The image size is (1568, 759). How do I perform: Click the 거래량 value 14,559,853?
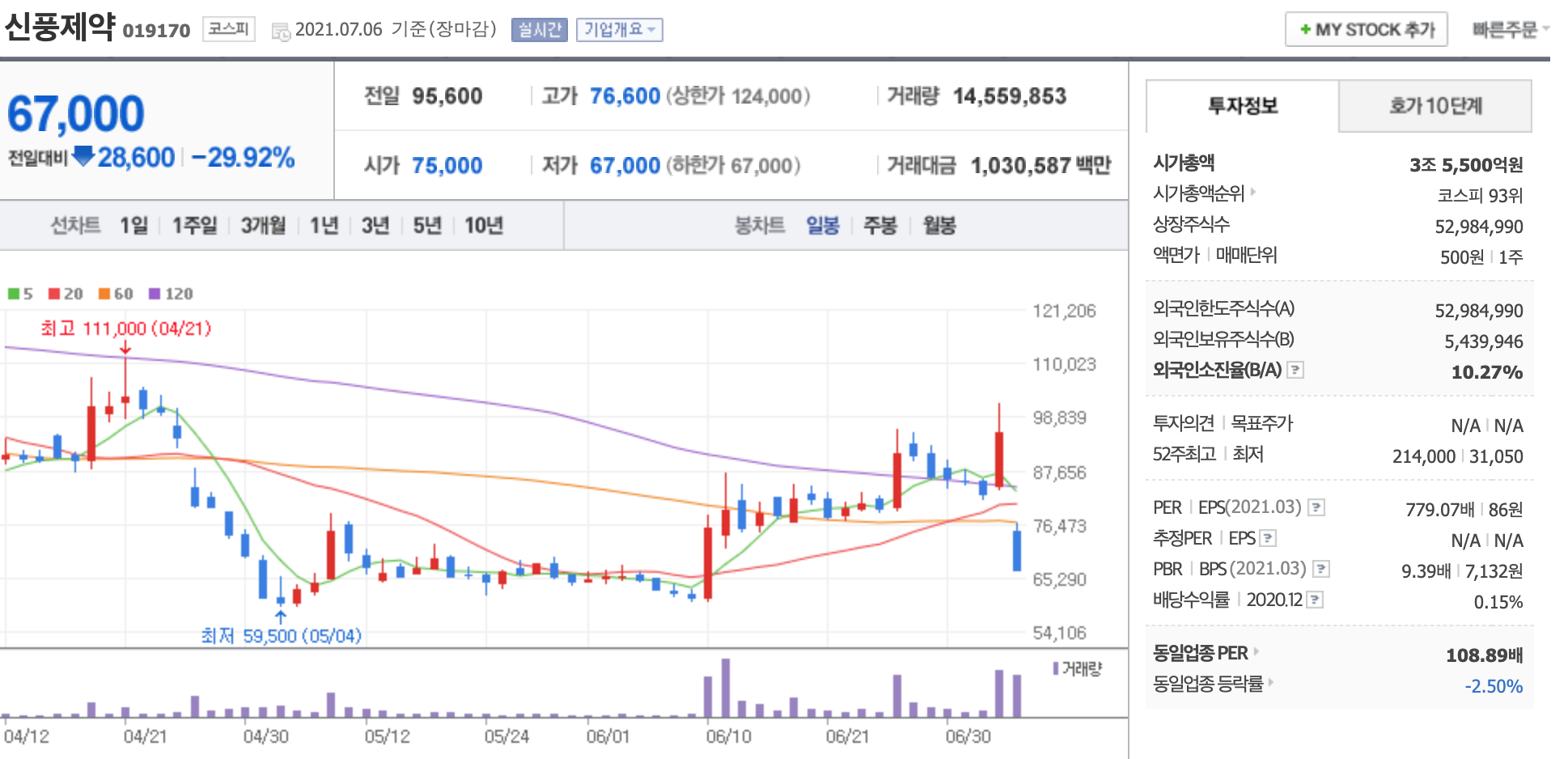(x=1010, y=96)
